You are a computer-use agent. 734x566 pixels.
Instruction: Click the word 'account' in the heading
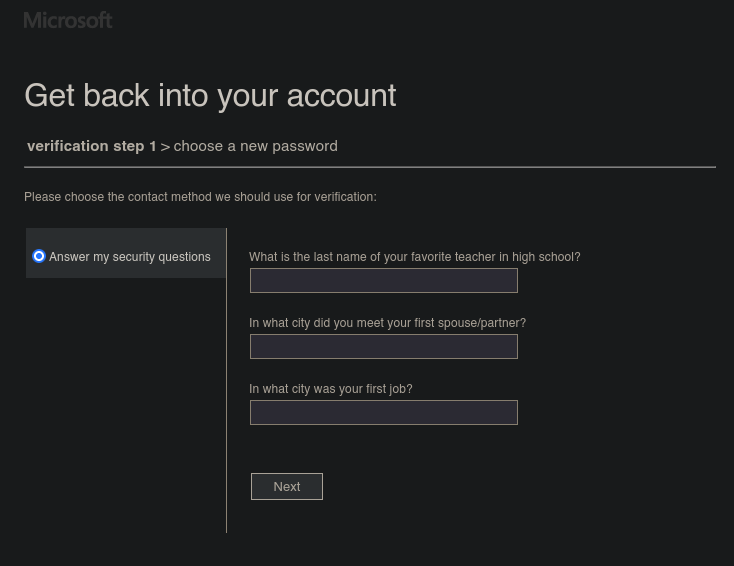[x=341, y=95]
